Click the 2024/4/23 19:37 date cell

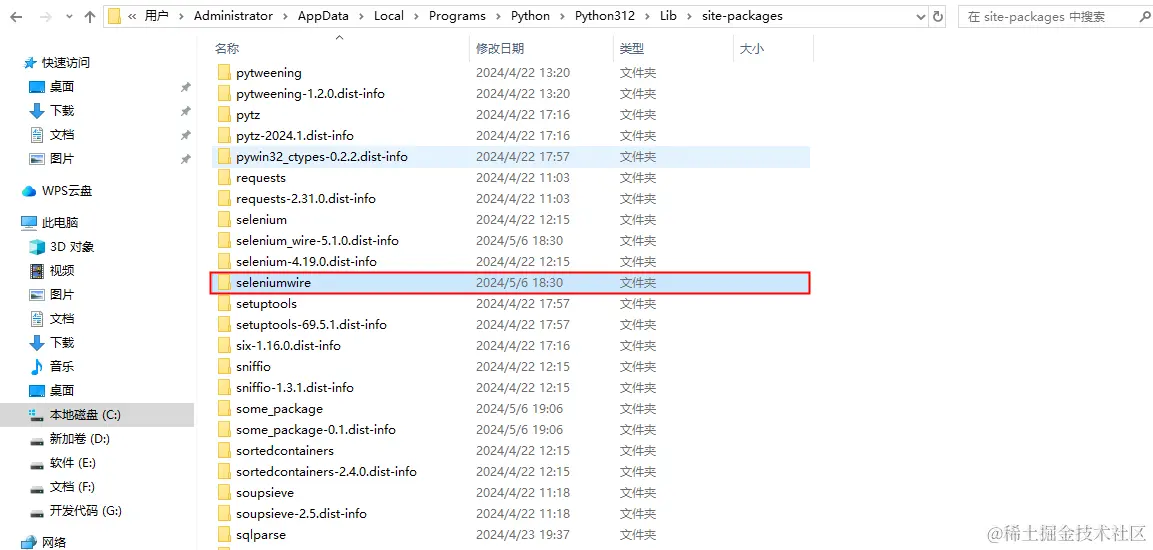[x=523, y=535]
